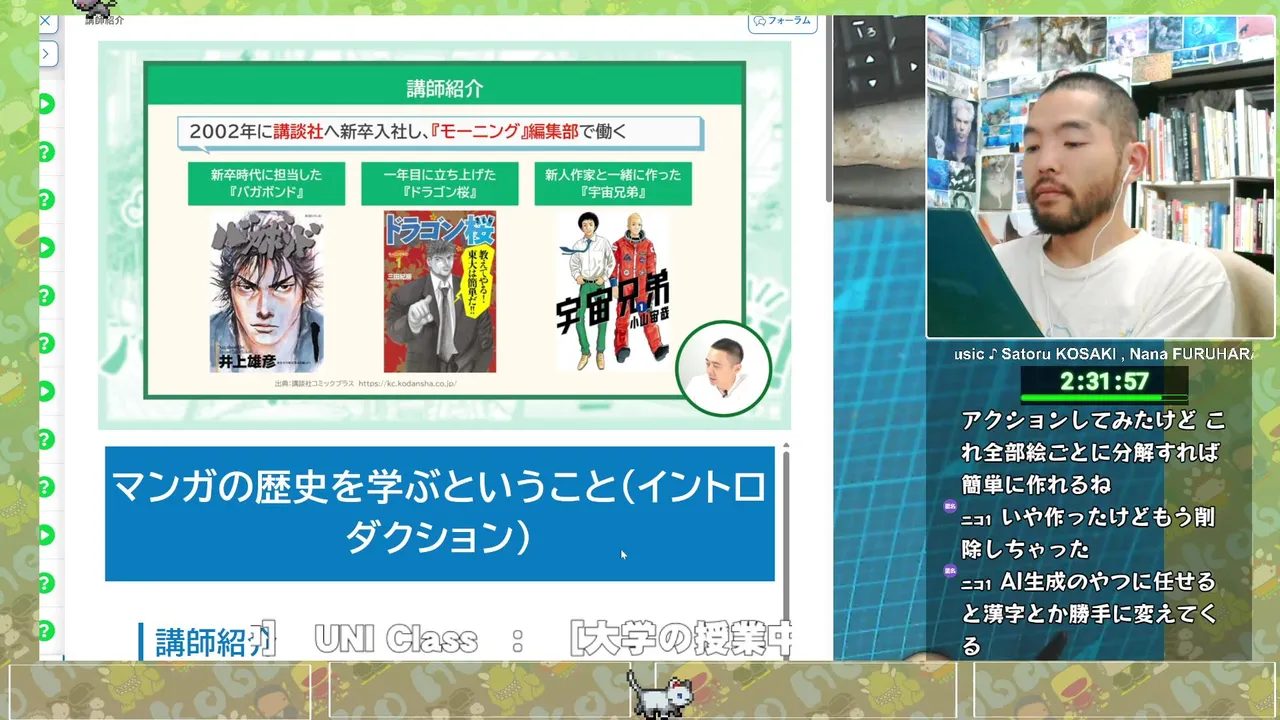Click the instructor's circular video bubble
Screen dimensions: 1280x720
[723, 370]
